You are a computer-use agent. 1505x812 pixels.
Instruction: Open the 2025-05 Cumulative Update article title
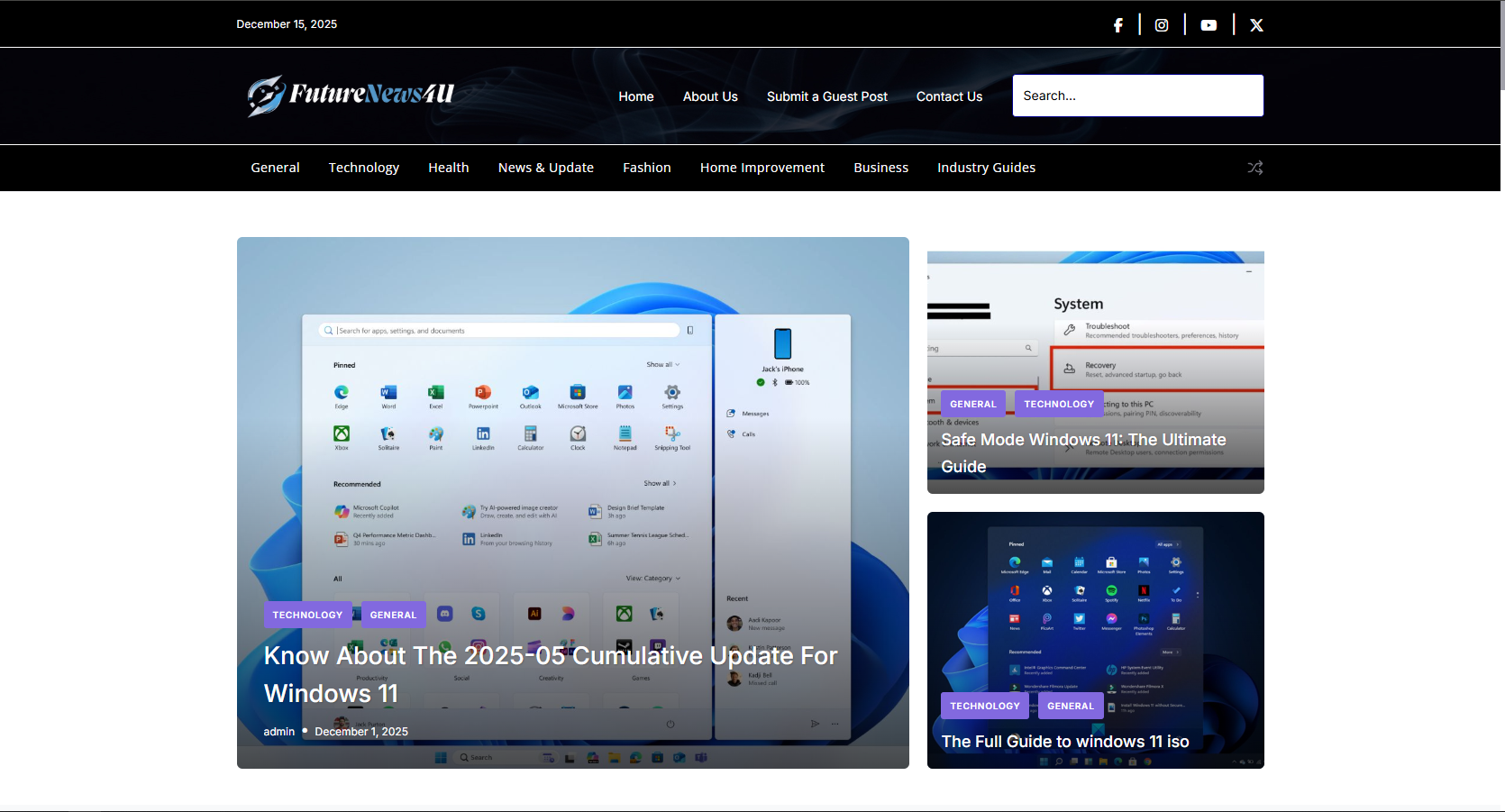[x=551, y=674]
